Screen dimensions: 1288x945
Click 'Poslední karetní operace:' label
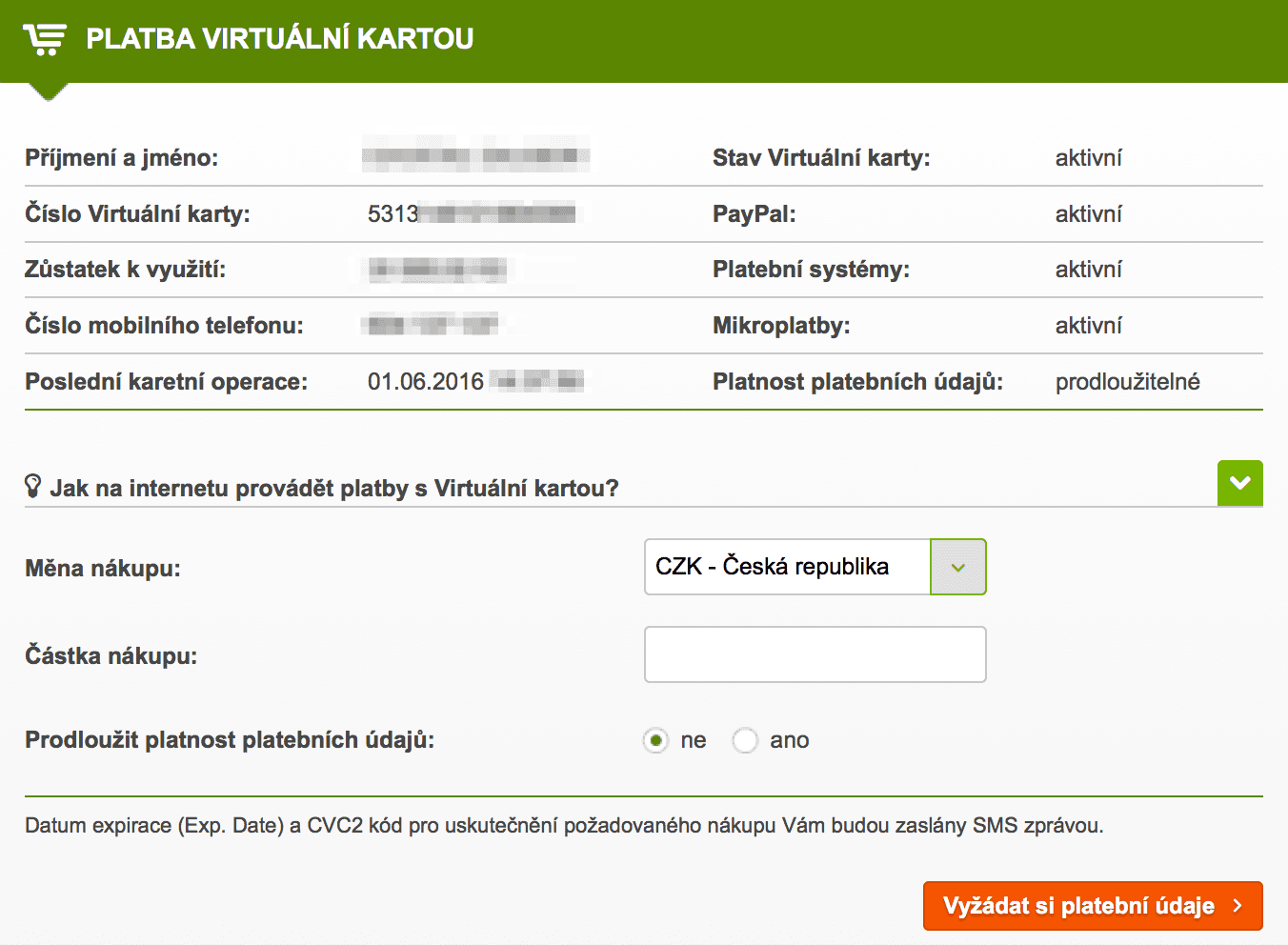(x=167, y=382)
